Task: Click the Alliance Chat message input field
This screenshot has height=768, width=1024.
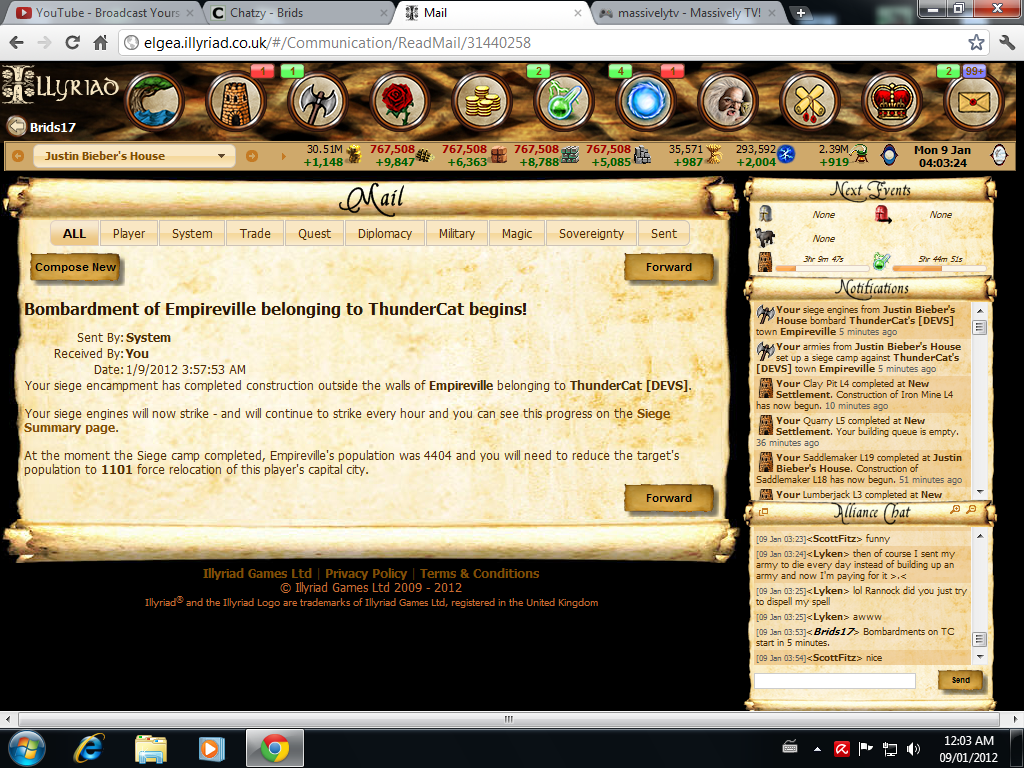Action: (834, 681)
